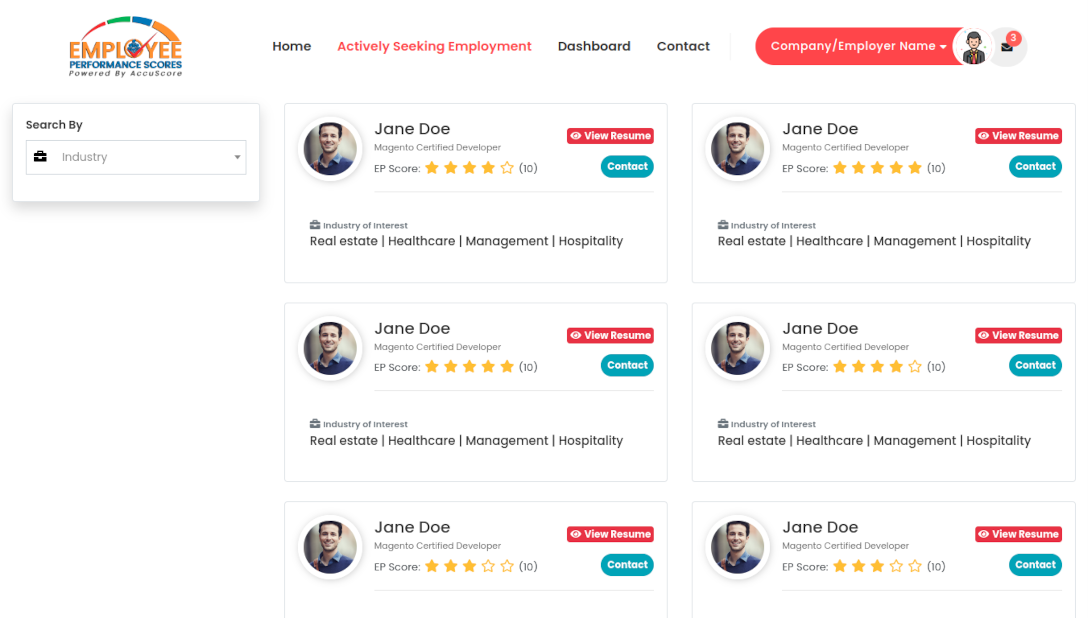Go to the Home page
This screenshot has height=618, width=1088.
[x=292, y=46]
